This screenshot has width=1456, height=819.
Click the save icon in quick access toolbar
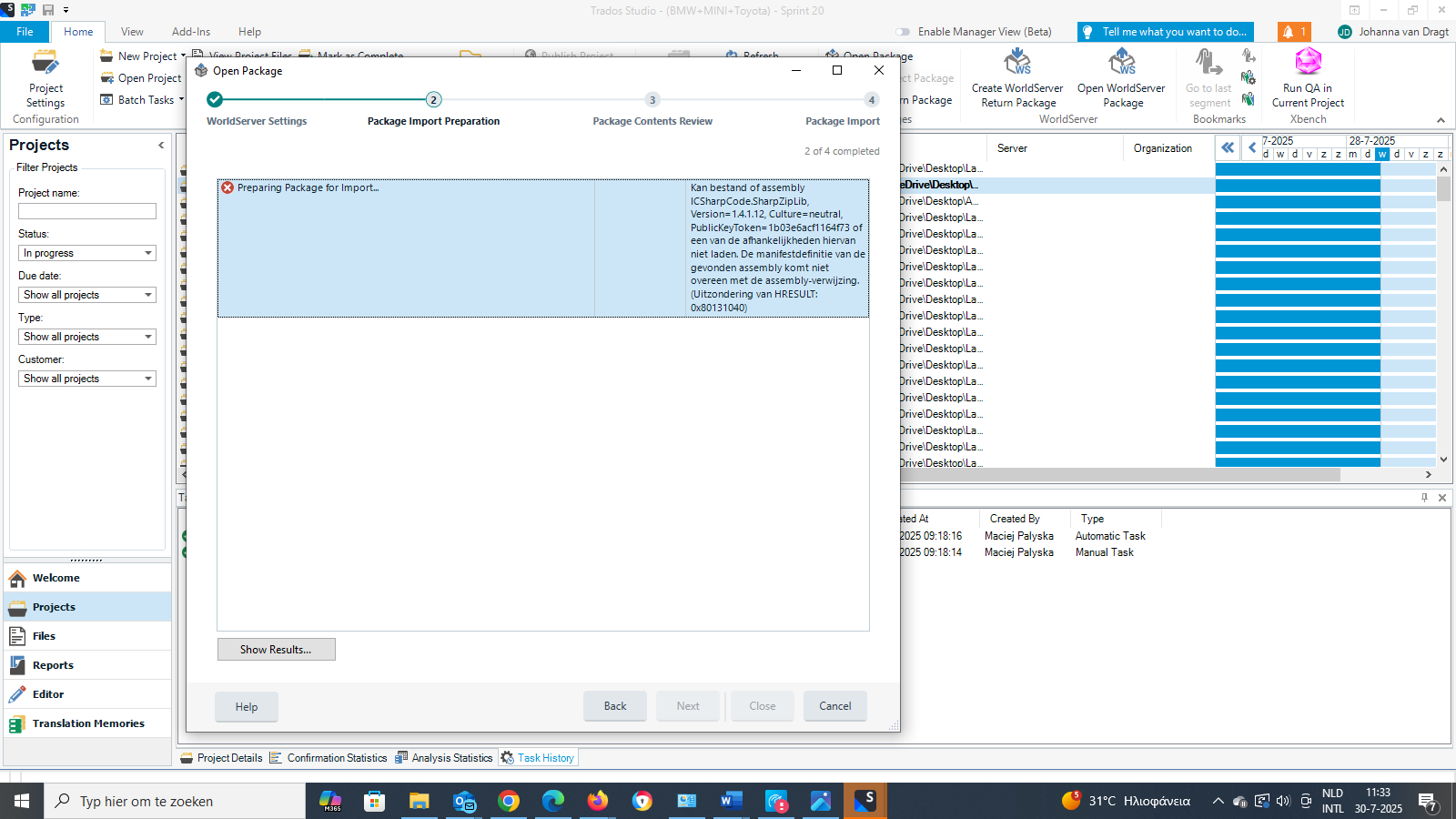pyautogui.click(x=48, y=10)
